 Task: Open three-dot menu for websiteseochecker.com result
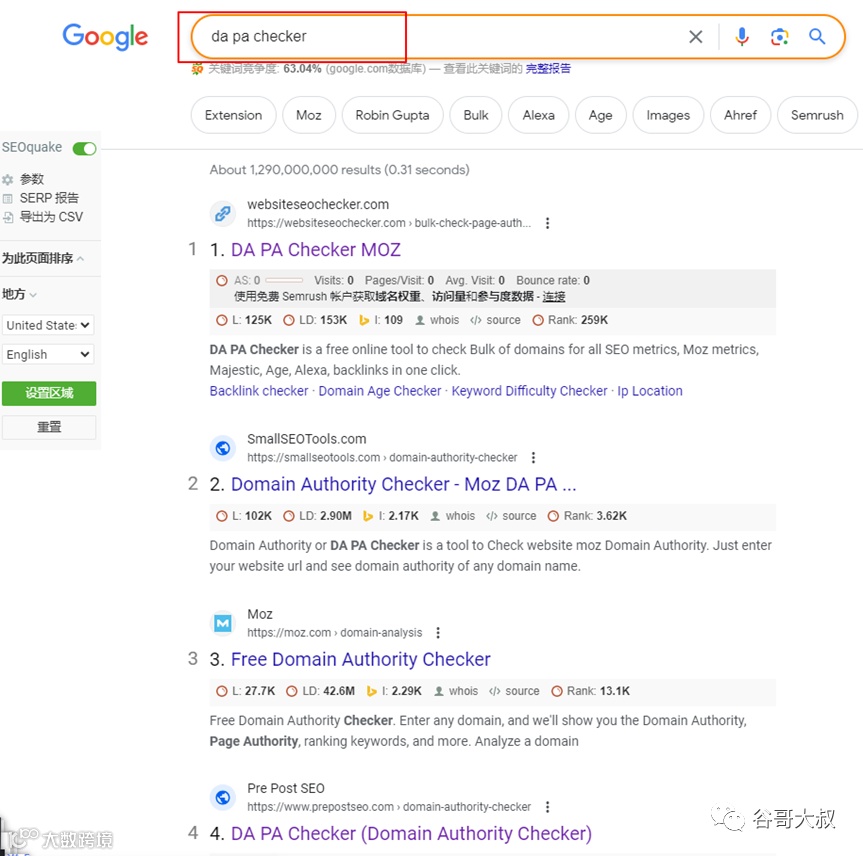(x=547, y=223)
